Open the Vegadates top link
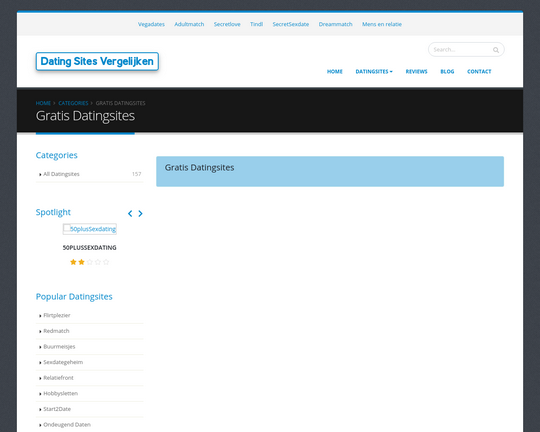The height and width of the screenshot is (432, 540). coord(151,24)
